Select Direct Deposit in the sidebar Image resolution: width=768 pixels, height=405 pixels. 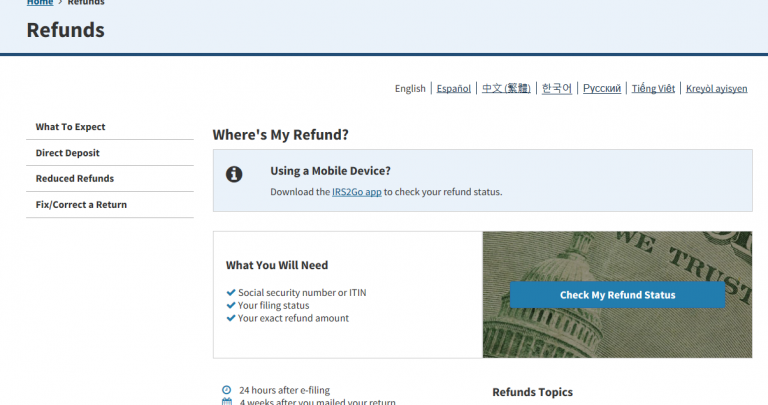click(67, 153)
